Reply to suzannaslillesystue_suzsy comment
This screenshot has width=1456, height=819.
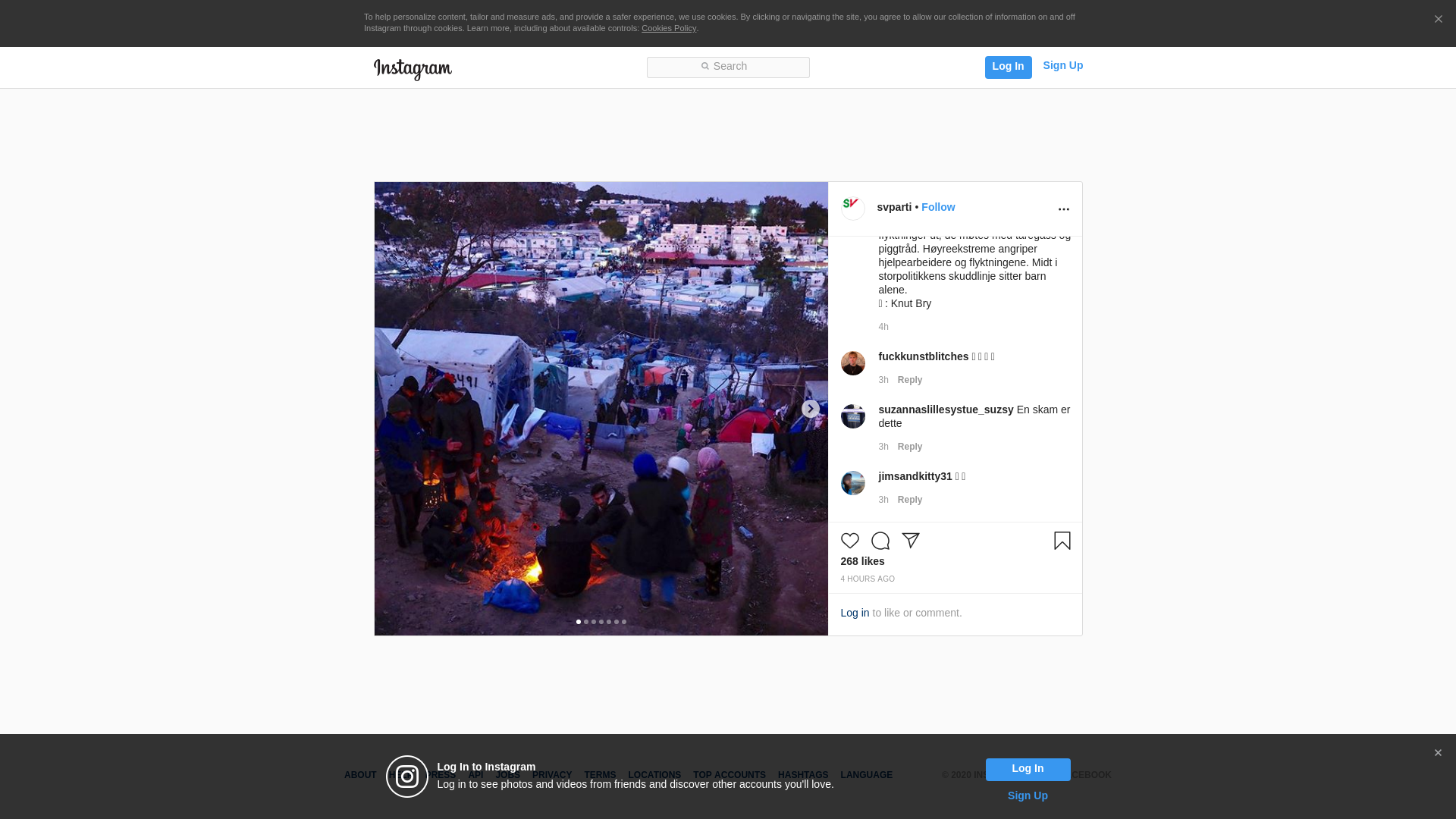[x=909, y=447]
